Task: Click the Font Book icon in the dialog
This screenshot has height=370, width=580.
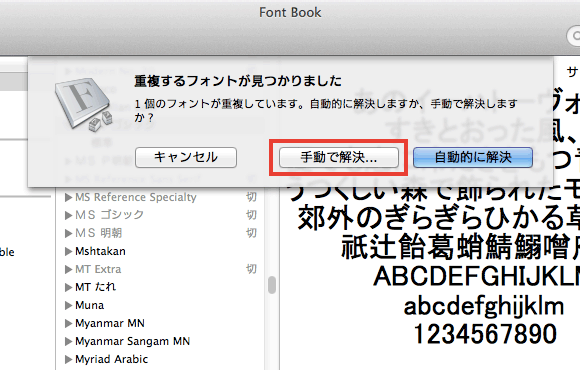Action: [84, 105]
